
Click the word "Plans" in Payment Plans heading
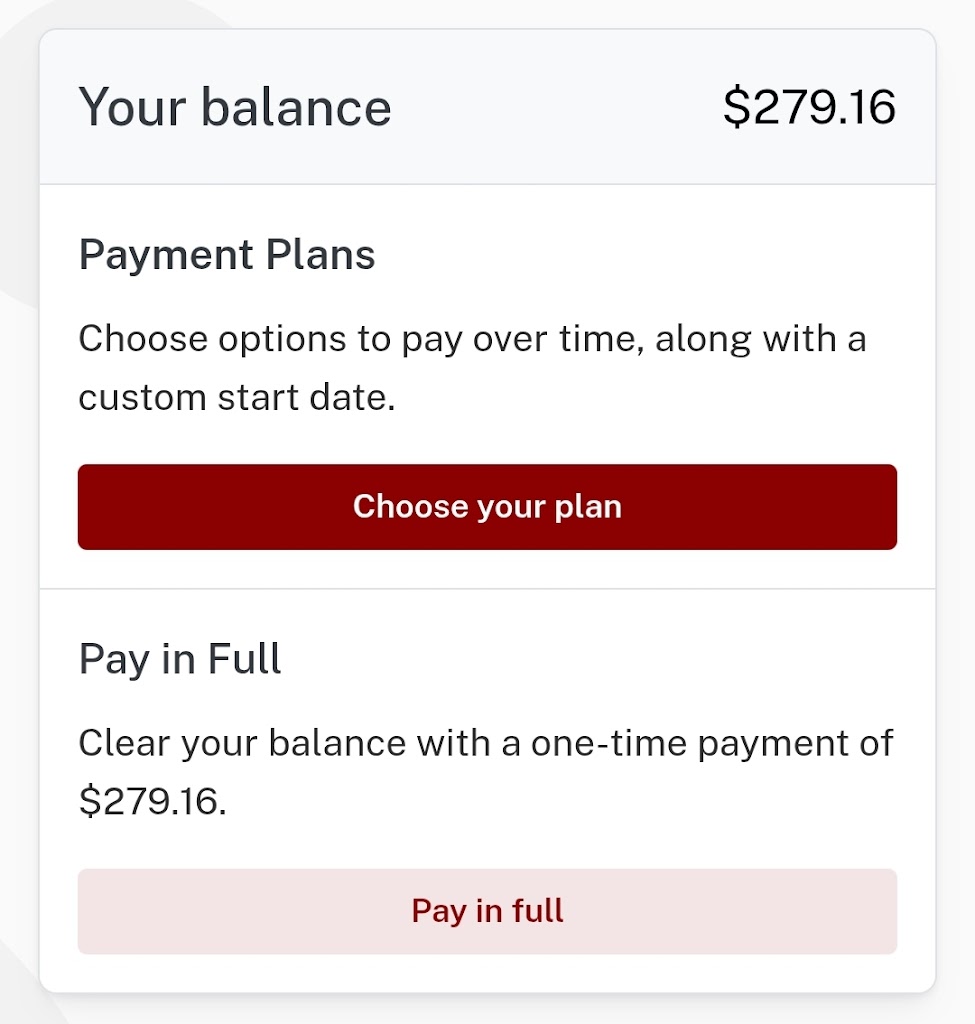pos(320,255)
